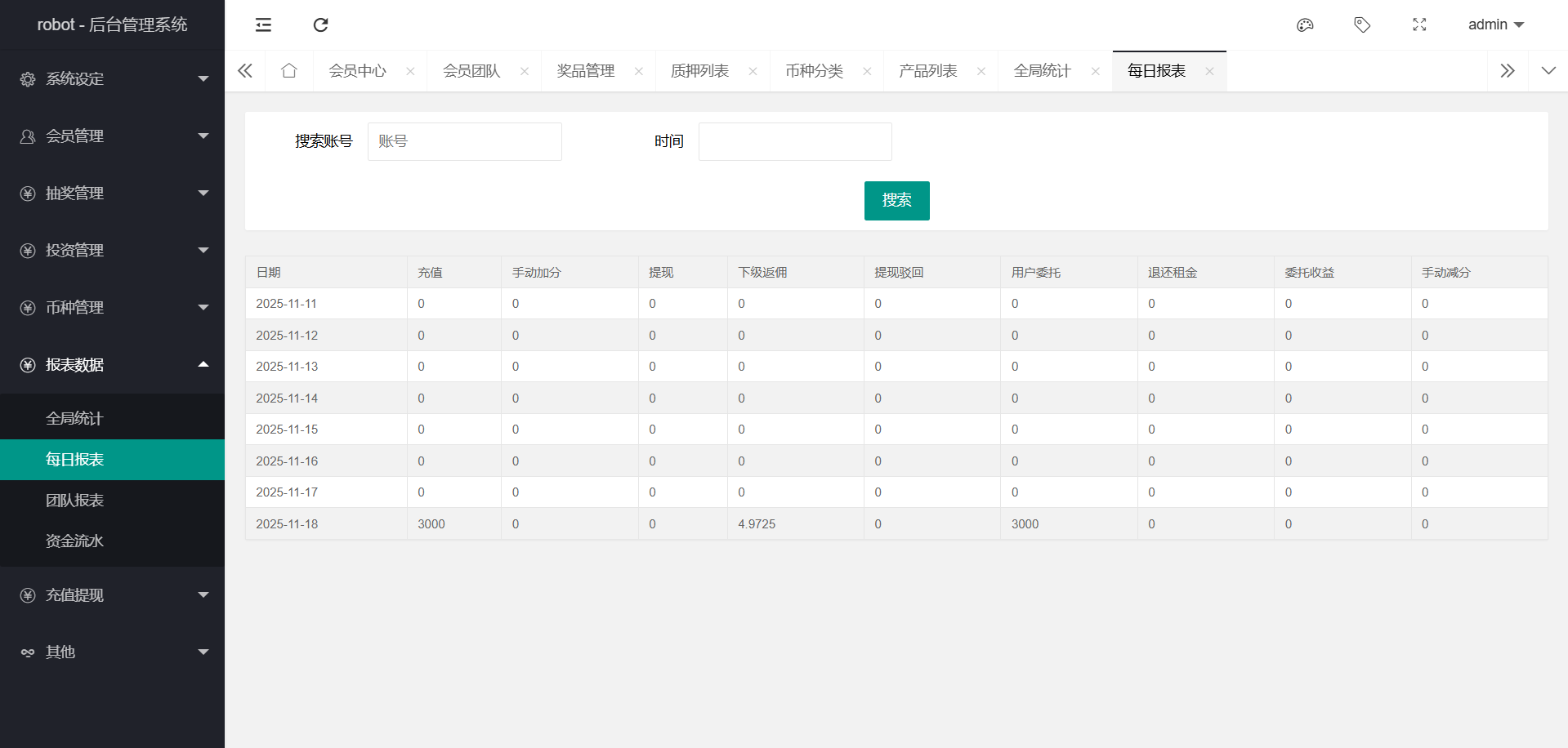Collapse the sidebar with the menu-fold icon
The height and width of the screenshot is (748, 1568).
pos(263,24)
